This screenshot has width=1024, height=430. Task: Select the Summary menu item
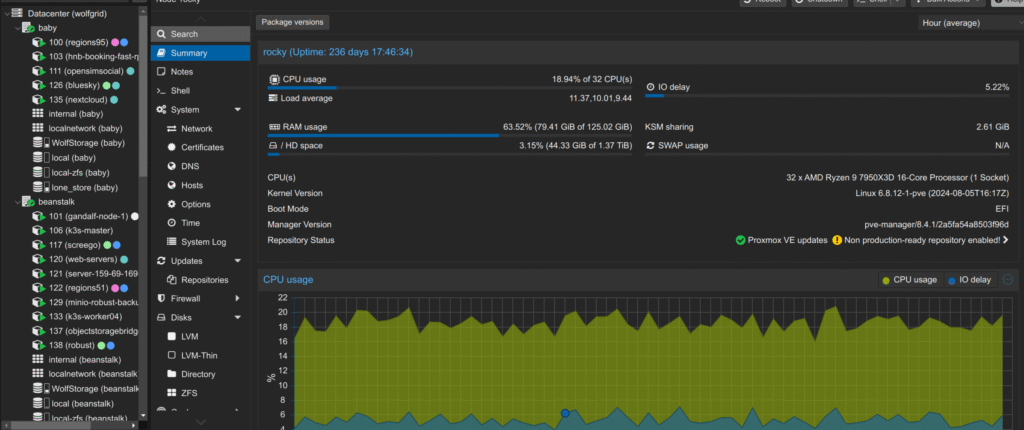(189, 53)
